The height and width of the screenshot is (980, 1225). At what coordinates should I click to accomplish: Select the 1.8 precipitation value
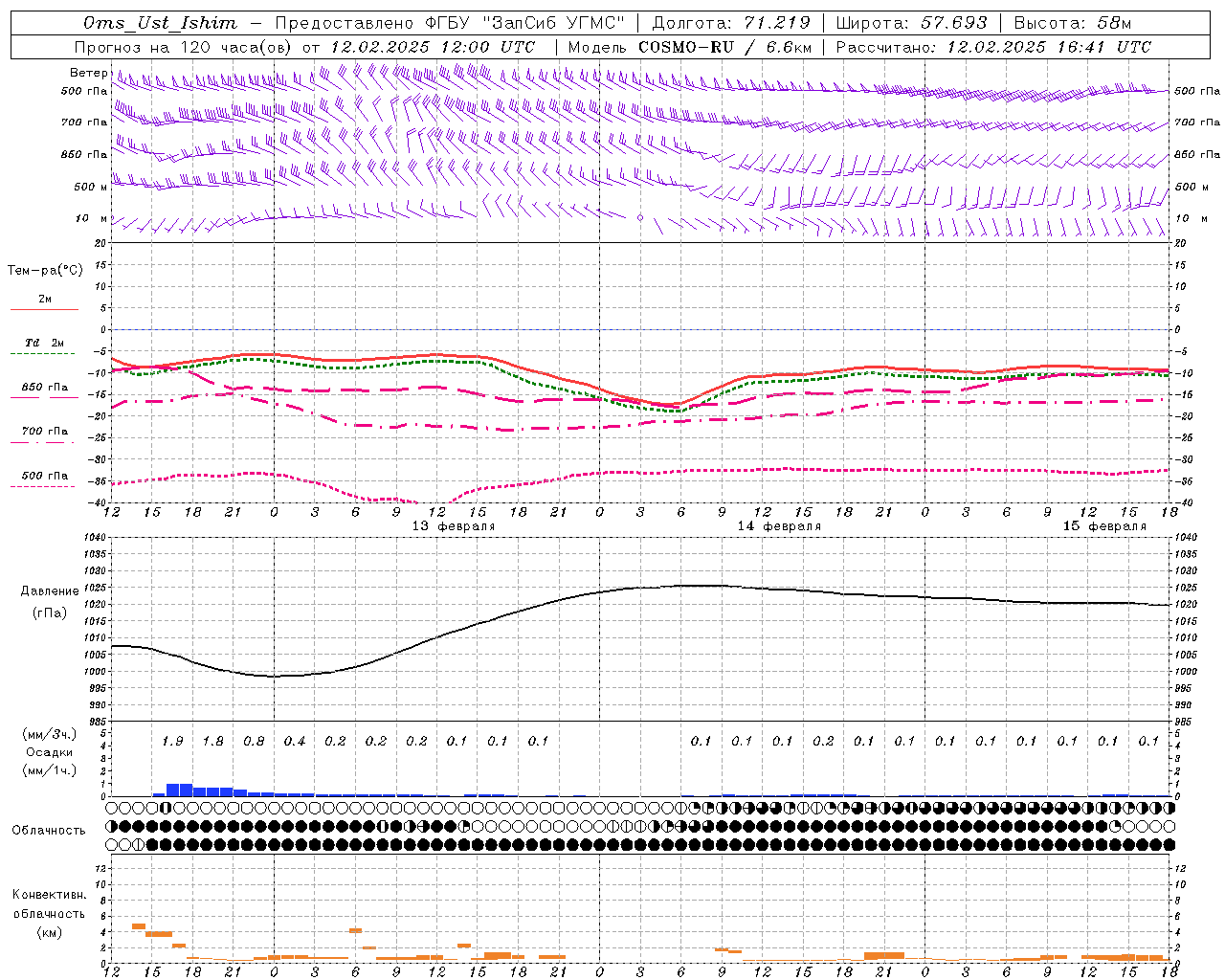tap(212, 741)
